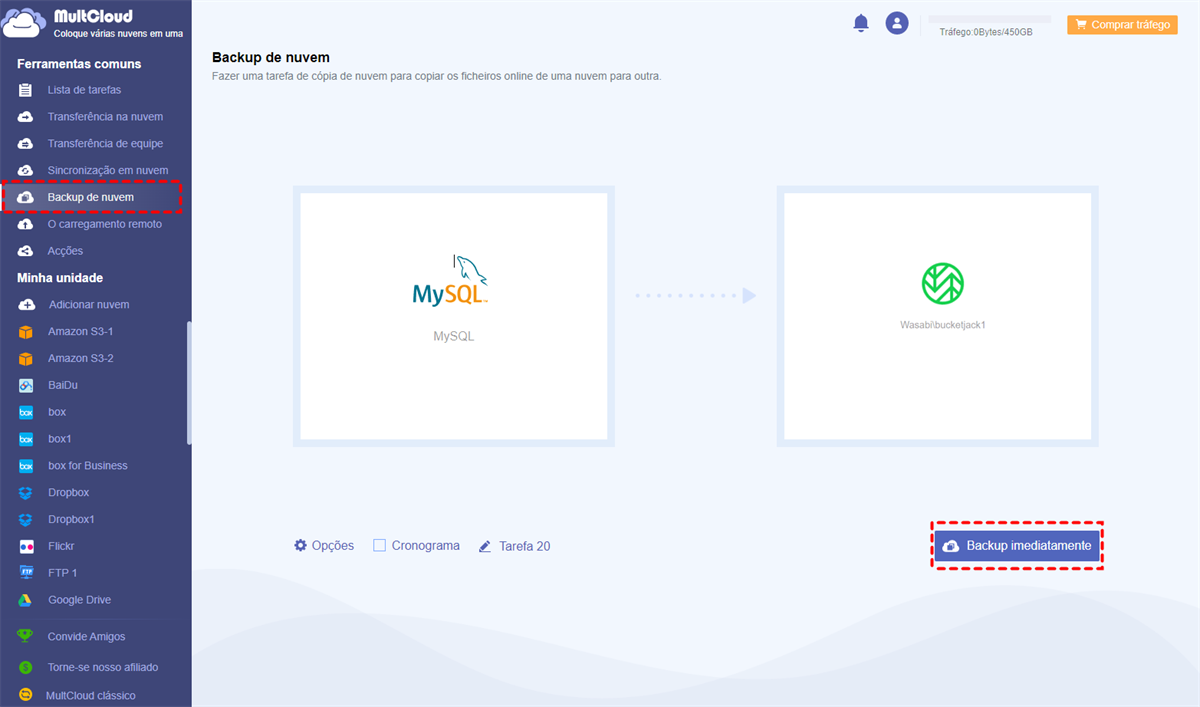Viewport: 1200px width, 707px height.
Task: Click pencil icon beside Tarefa 20
Action: pyautogui.click(x=485, y=546)
